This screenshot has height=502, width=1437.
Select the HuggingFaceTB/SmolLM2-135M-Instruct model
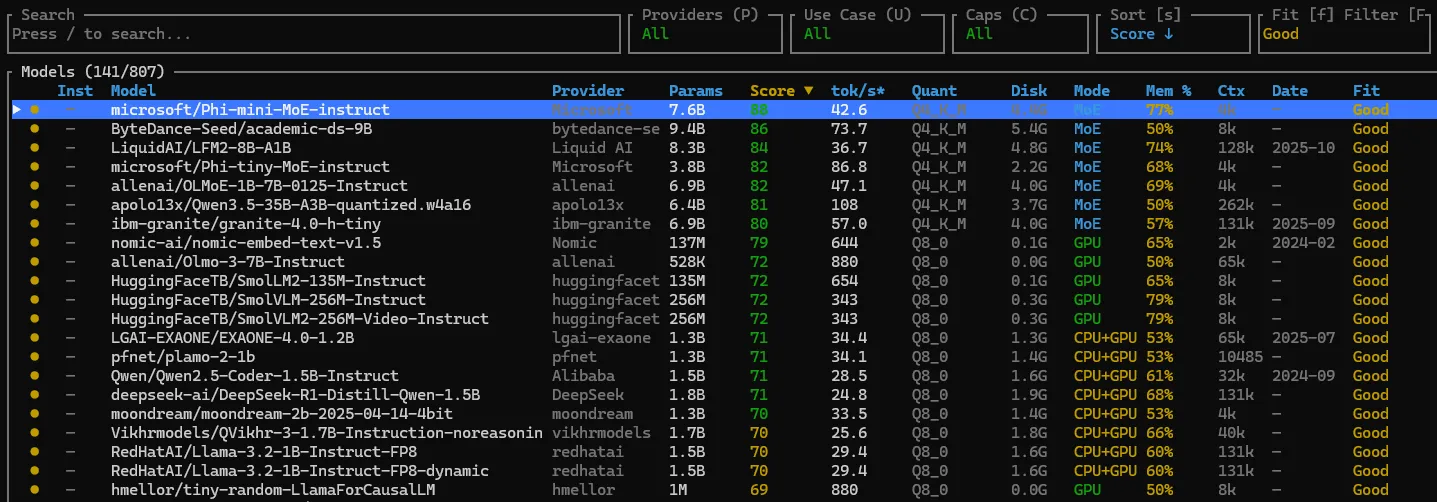point(268,281)
